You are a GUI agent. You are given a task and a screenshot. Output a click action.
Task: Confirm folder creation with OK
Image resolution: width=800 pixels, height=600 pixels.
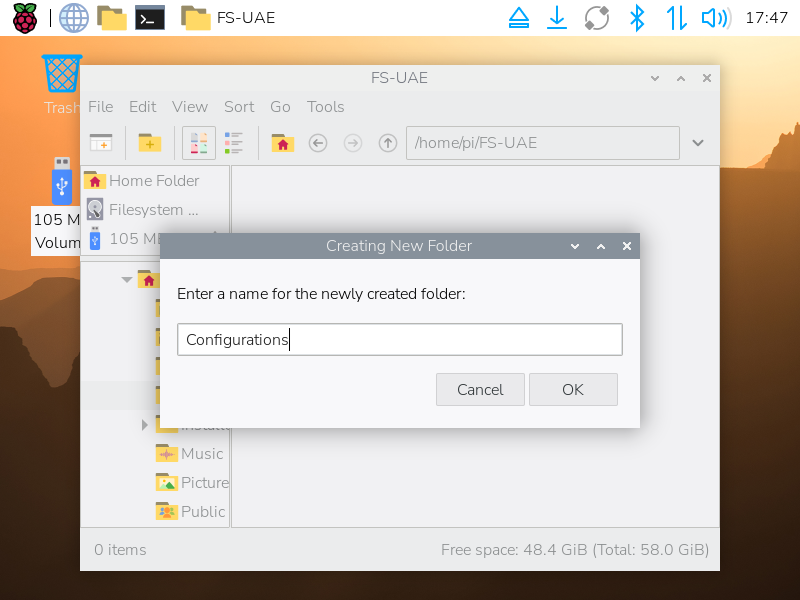(573, 389)
